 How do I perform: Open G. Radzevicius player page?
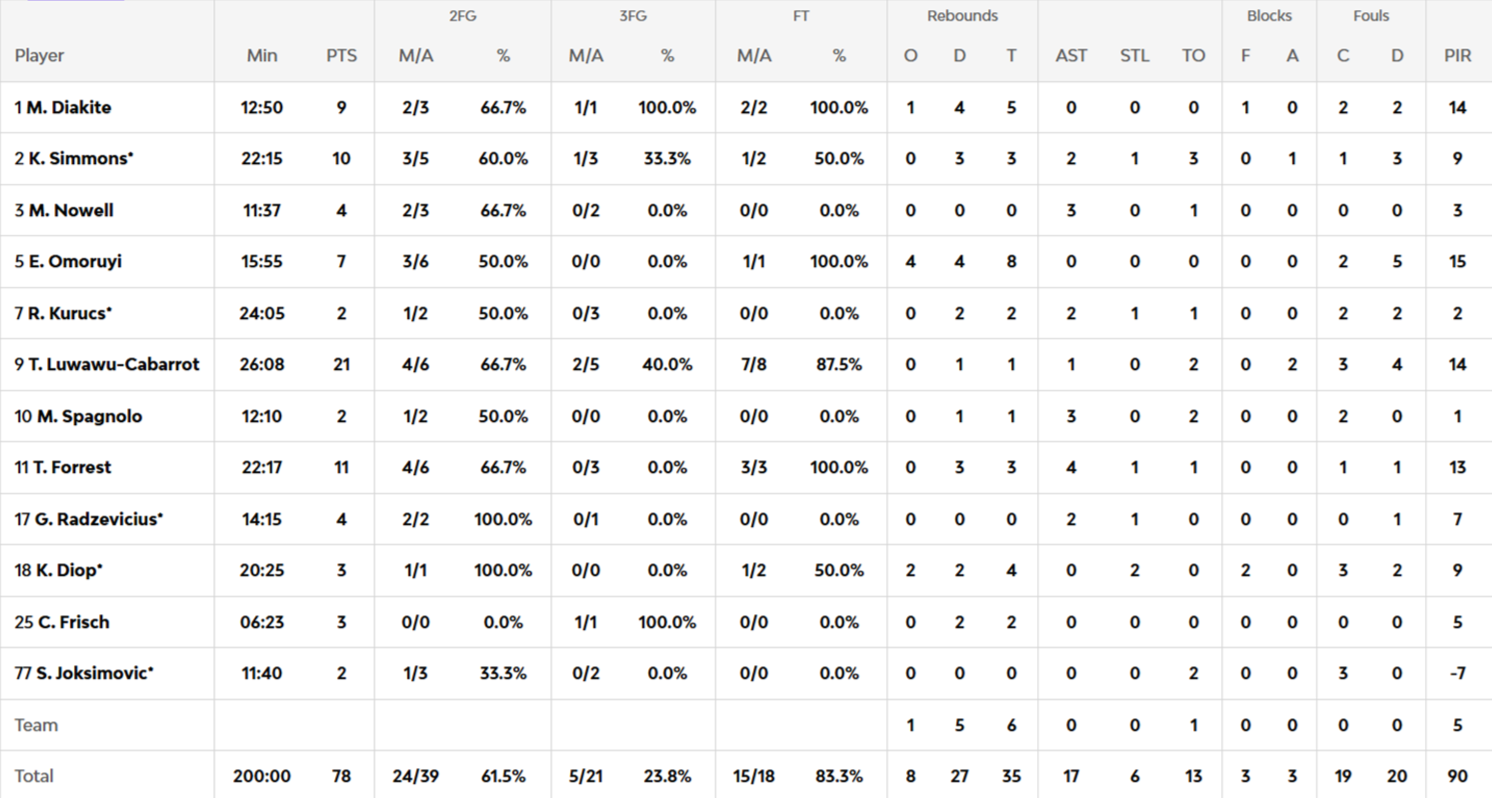[x=99, y=520]
